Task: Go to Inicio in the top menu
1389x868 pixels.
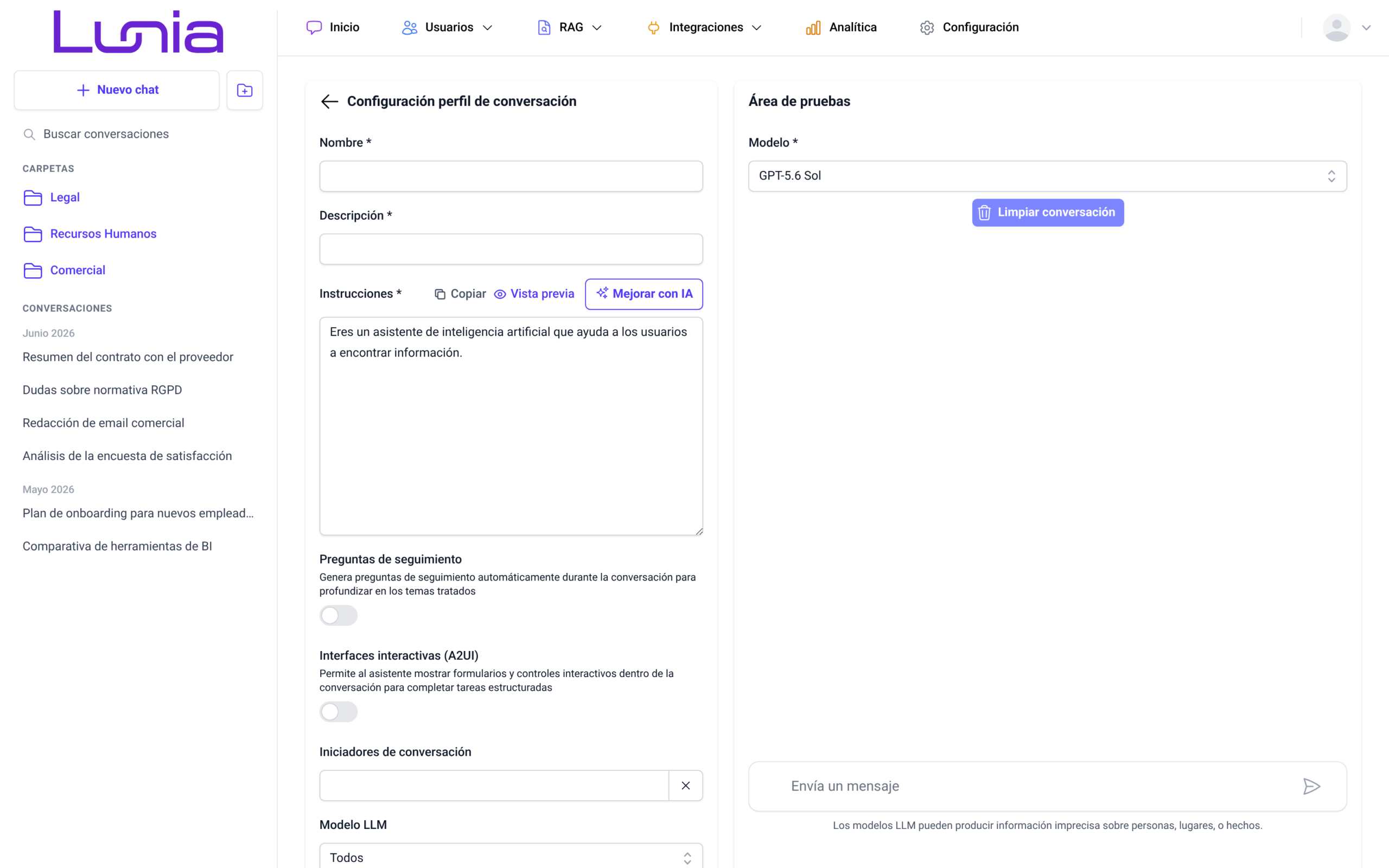Action: (x=333, y=28)
